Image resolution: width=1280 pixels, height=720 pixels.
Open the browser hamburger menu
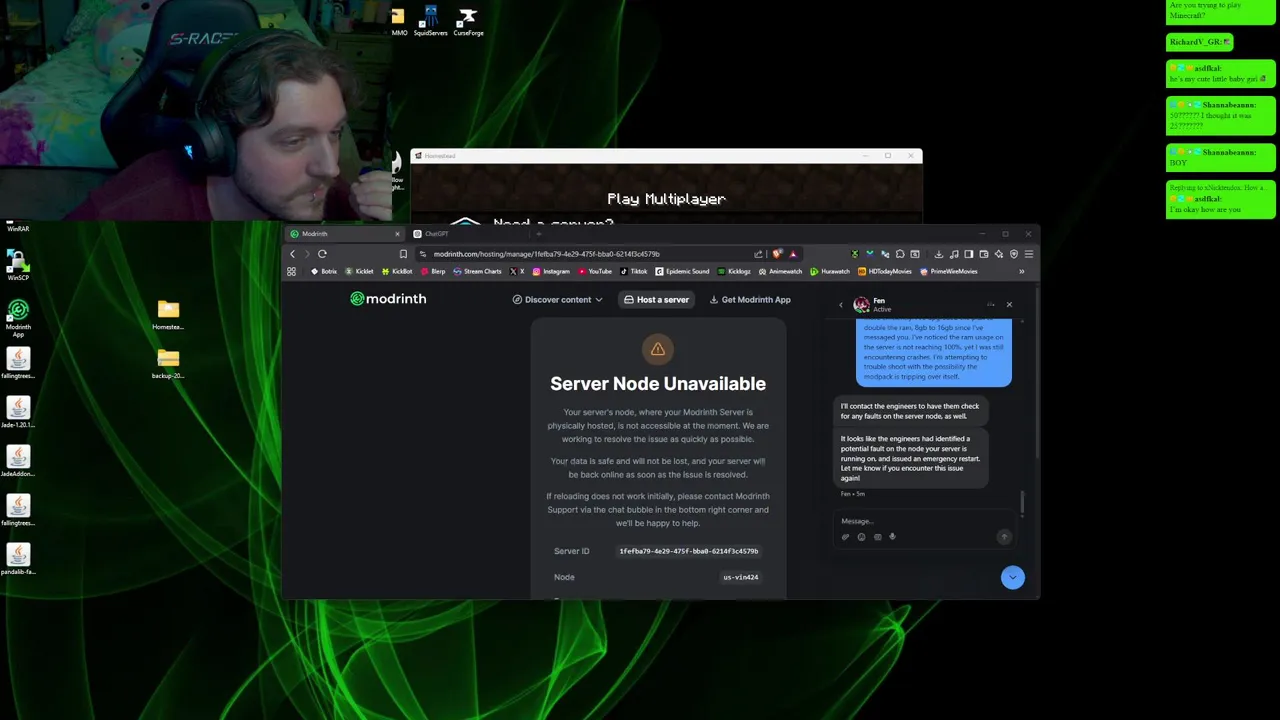[x=1028, y=254]
